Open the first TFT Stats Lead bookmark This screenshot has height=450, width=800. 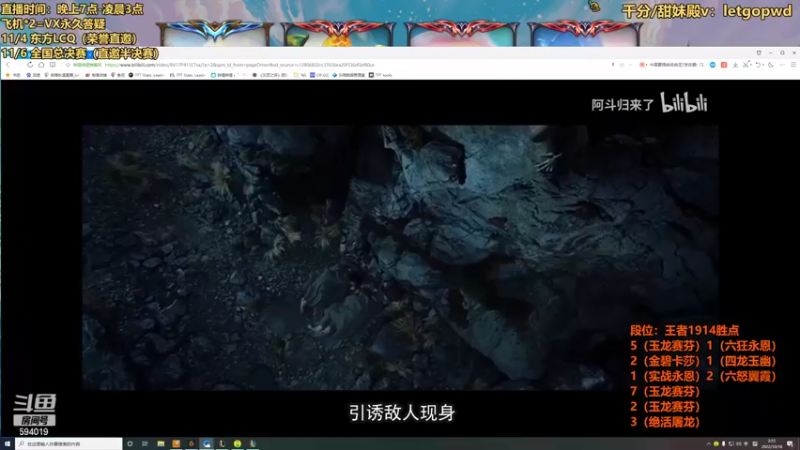[146, 75]
